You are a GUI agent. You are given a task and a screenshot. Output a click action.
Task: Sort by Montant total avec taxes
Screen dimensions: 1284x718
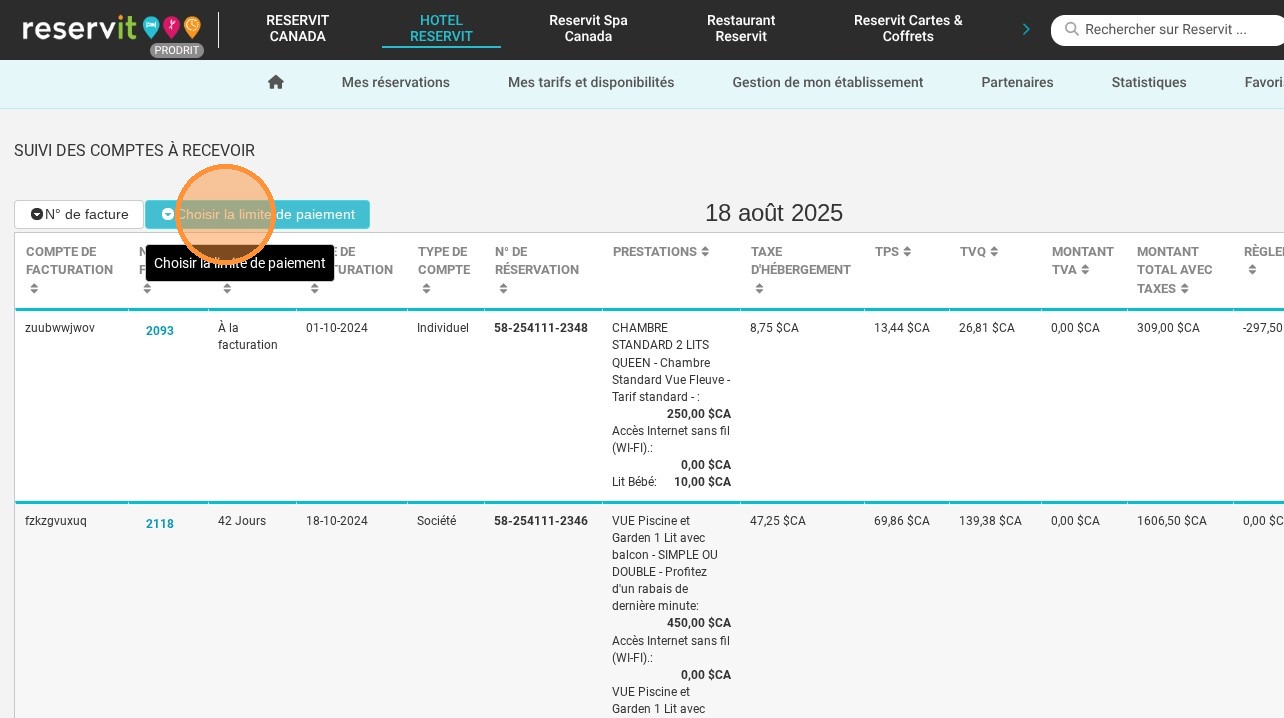1184,289
